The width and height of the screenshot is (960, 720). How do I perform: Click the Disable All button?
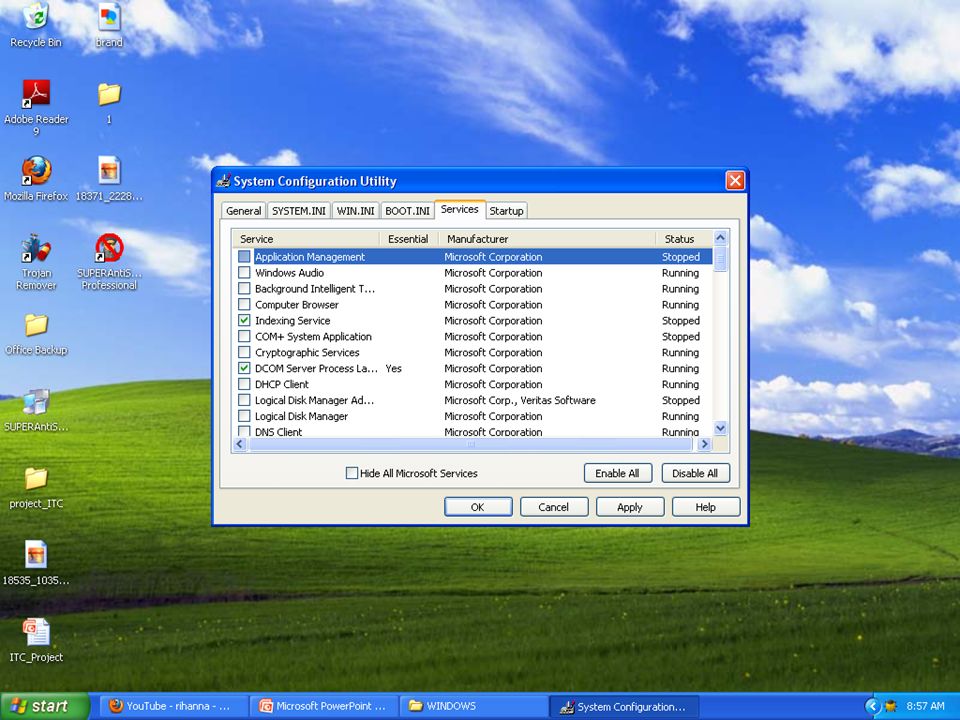695,473
